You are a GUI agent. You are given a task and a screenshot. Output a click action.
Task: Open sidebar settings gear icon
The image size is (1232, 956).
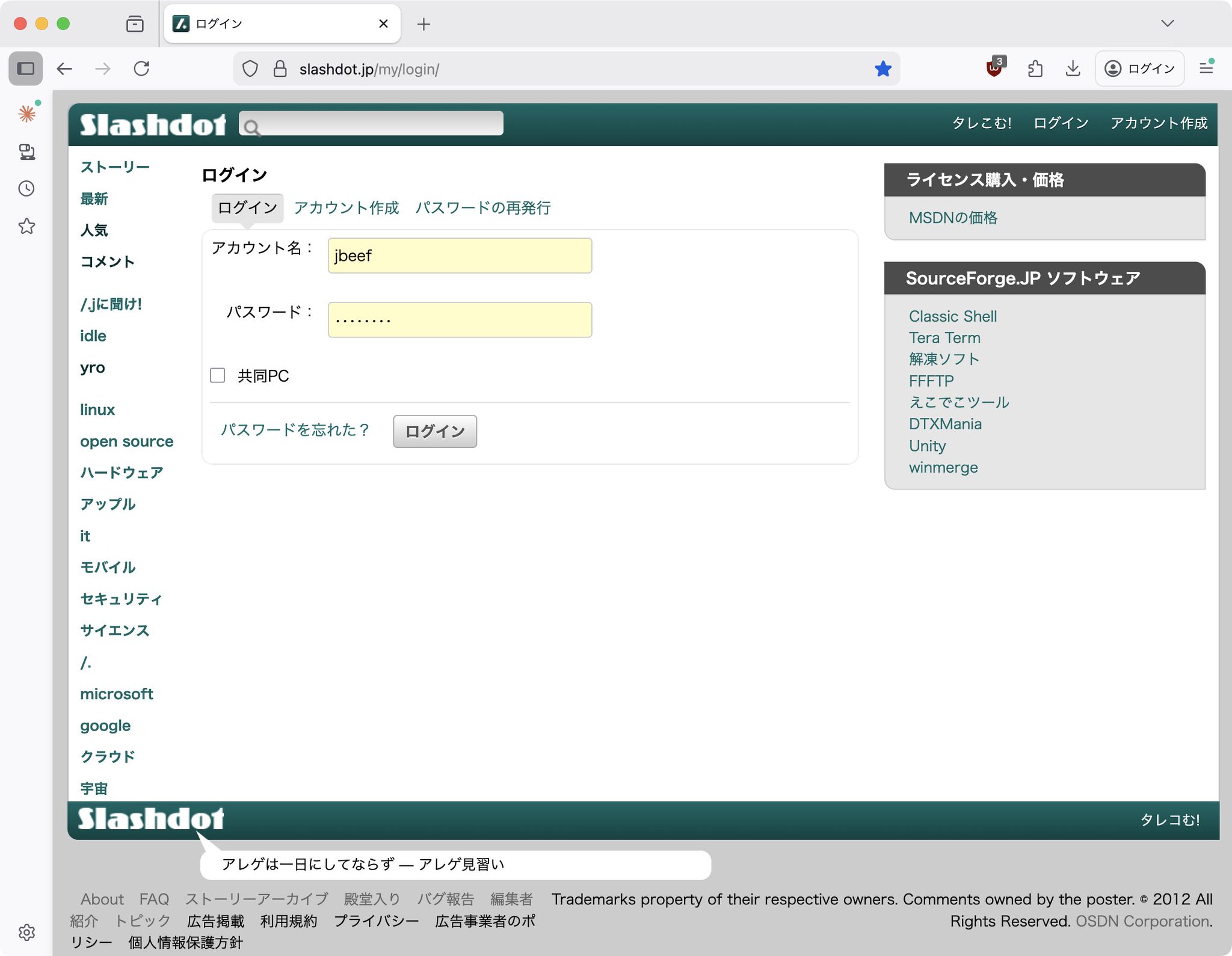point(26,932)
